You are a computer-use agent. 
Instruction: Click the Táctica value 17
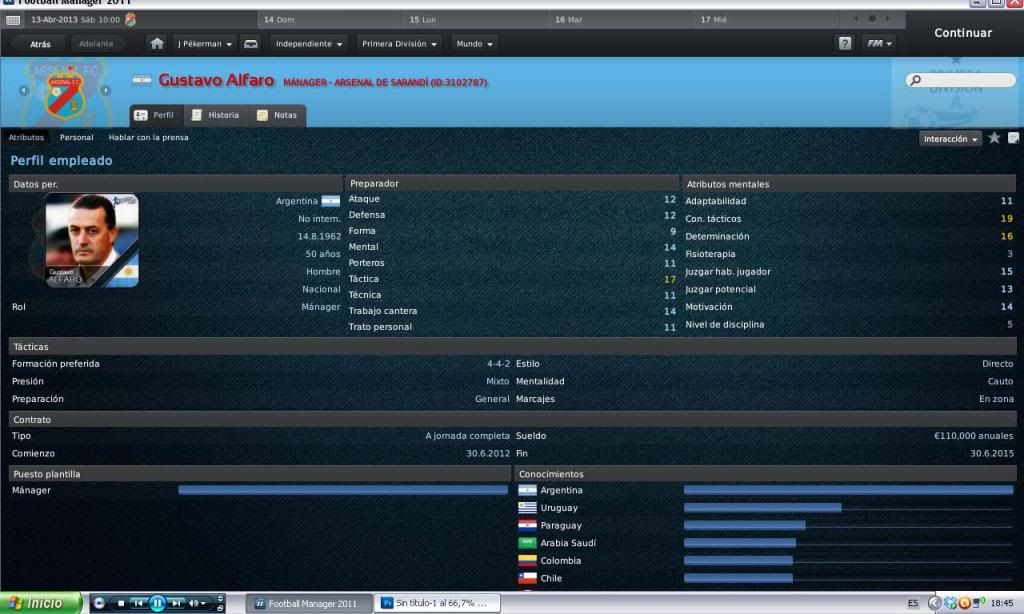pyautogui.click(x=670, y=280)
